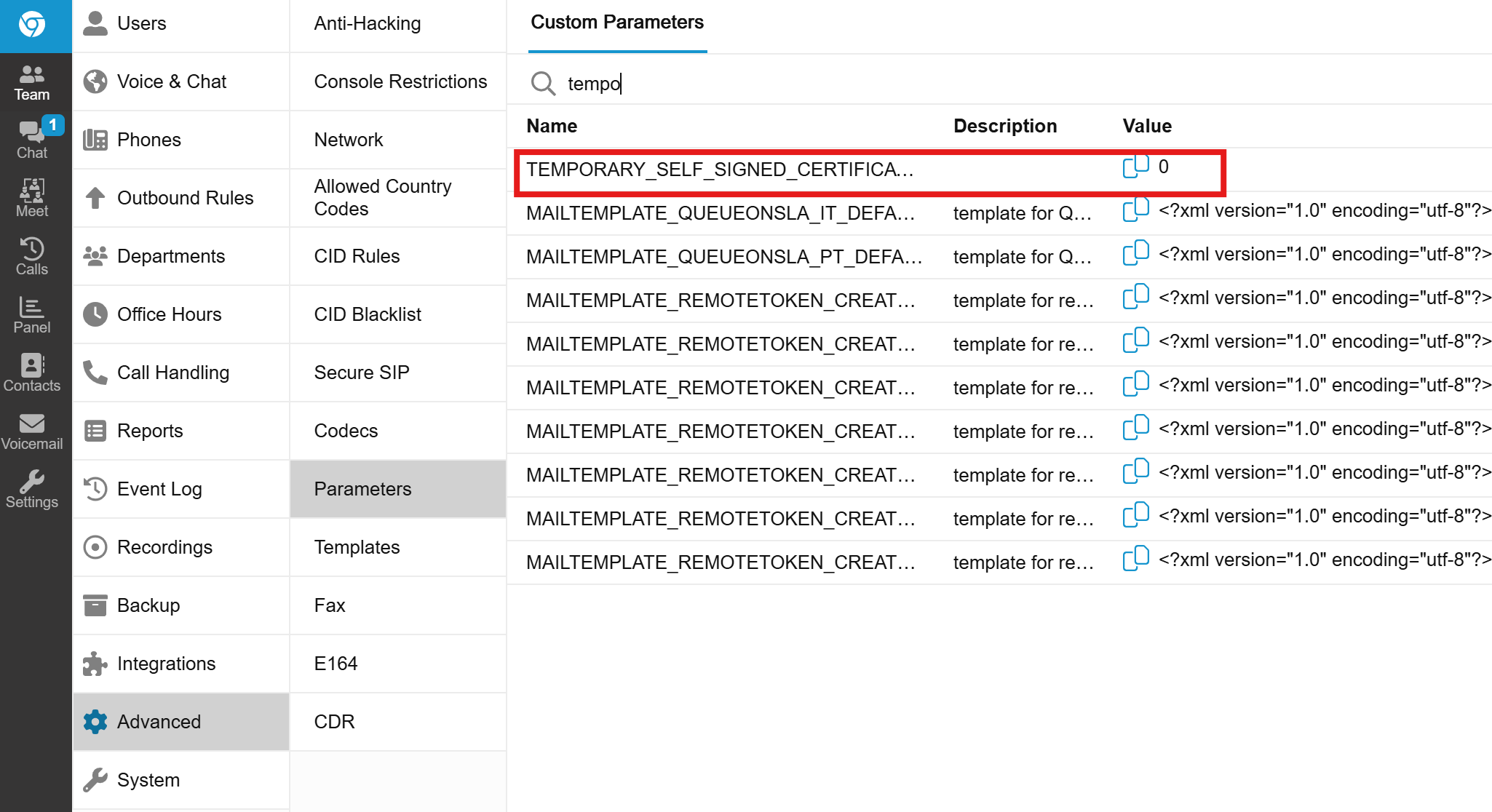Image resolution: width=1492 pixels, height=812 pixels.
Task: Copy value of MAILTEMPLATE_QUEUEONSLA_IT parameter
Action: (x=1135, y=211)
